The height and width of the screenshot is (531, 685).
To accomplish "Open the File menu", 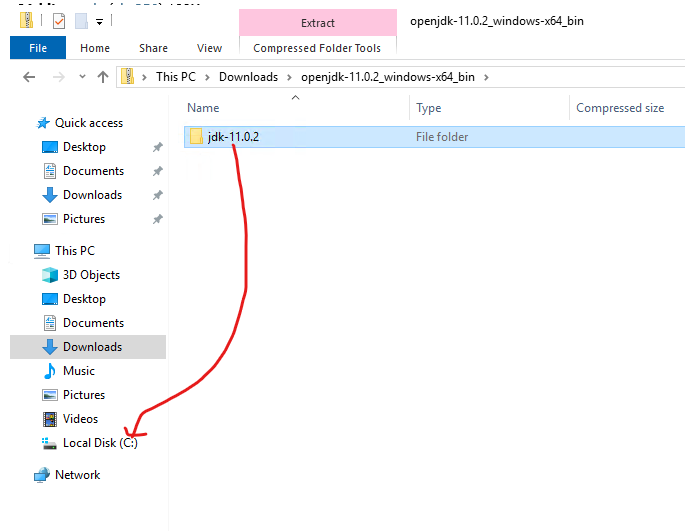I will [x=38, y=48].
